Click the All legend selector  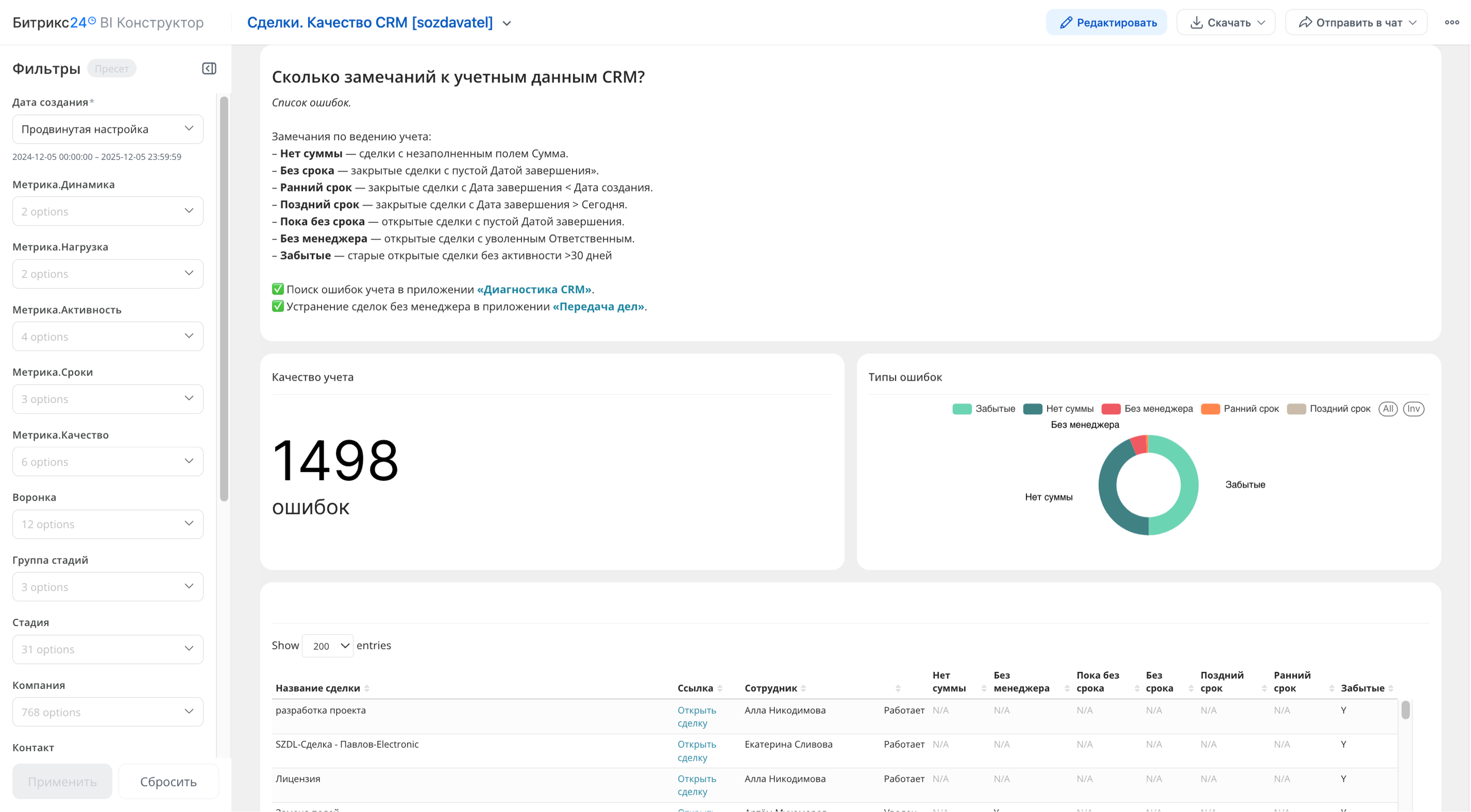[1387, 409]
